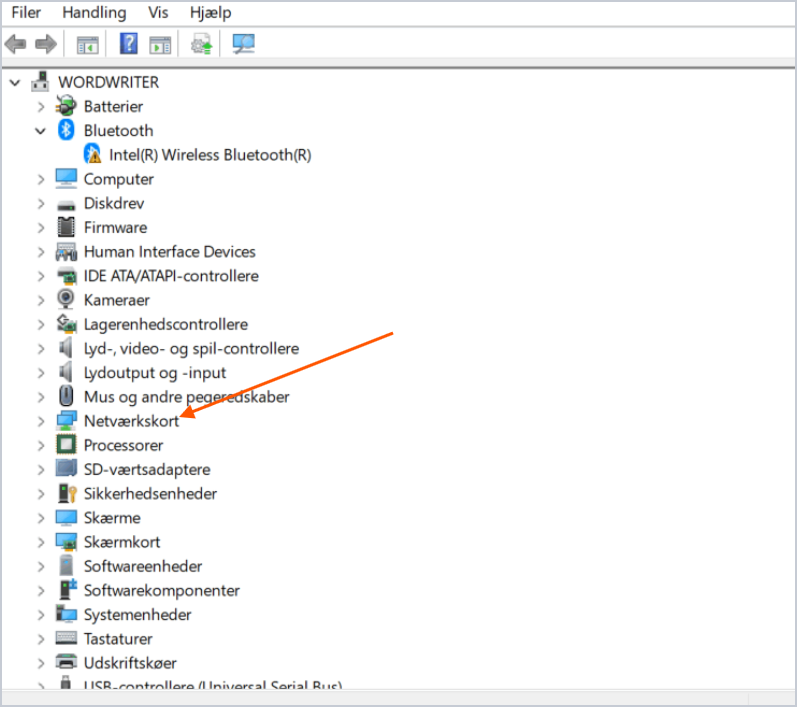Select the Netværkskort label
Image resolution: width=797 pixels, height=707 pixels.
click(132, 421)
